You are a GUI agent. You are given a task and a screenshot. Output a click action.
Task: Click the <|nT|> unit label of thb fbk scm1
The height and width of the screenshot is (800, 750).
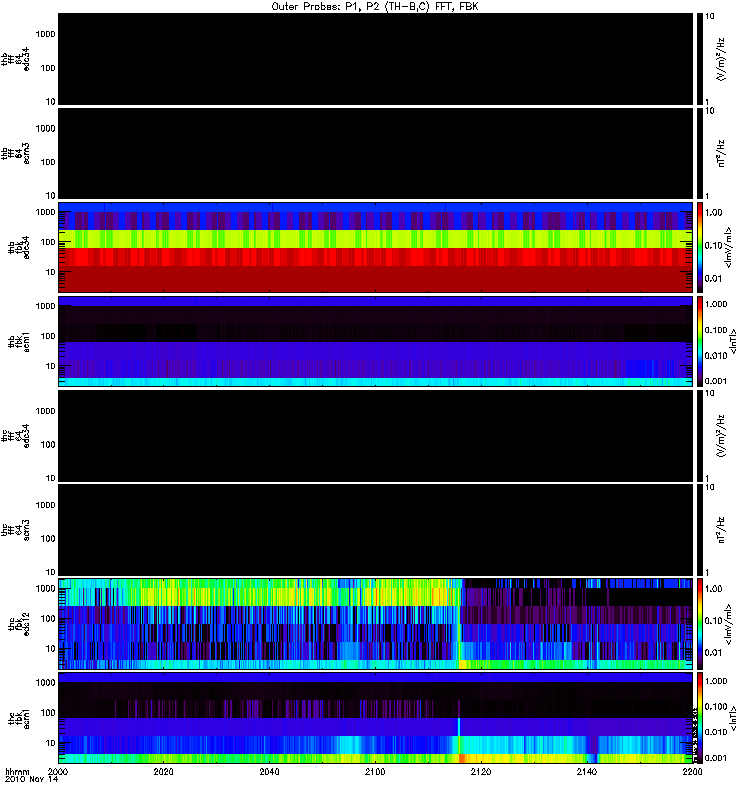(733, 341)
